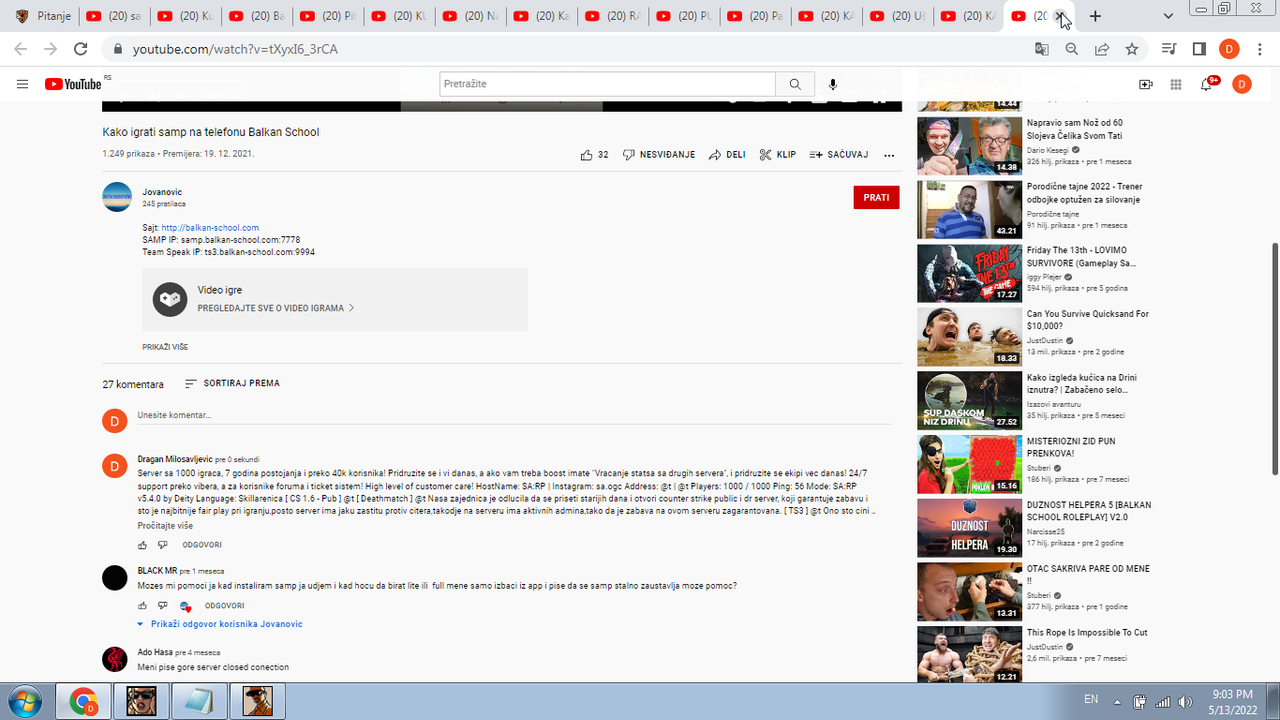Open system tray volume icon
Viewport: 1280px width, 720px height.
[x=1184, y=700]
